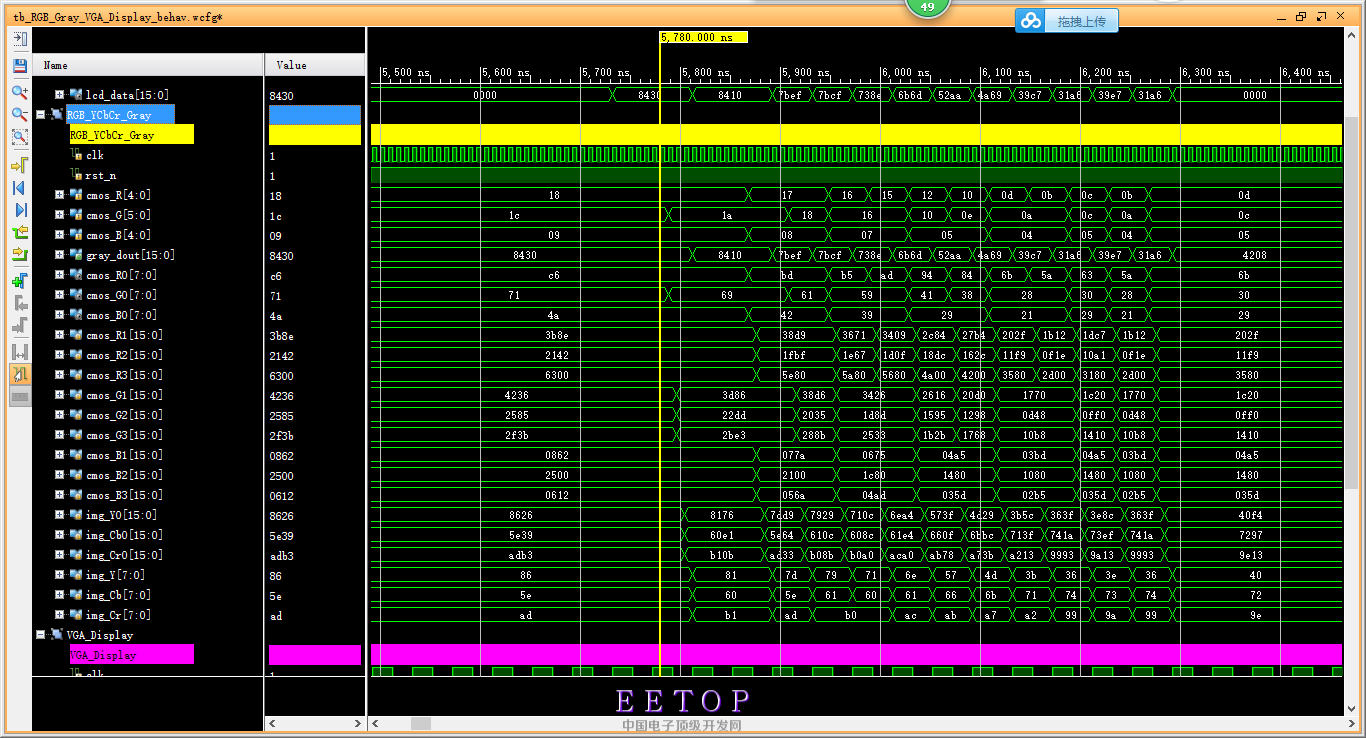The width and height of the screenshot is (1366, 738).
Task: Click the 8410 segment in lcd_data waveform
Action: point(731,95)
